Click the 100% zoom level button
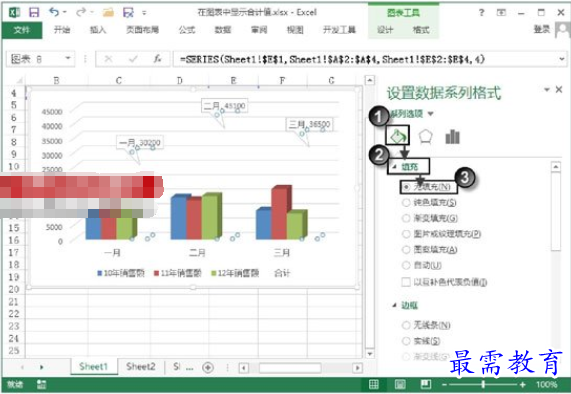 point(546,384)
